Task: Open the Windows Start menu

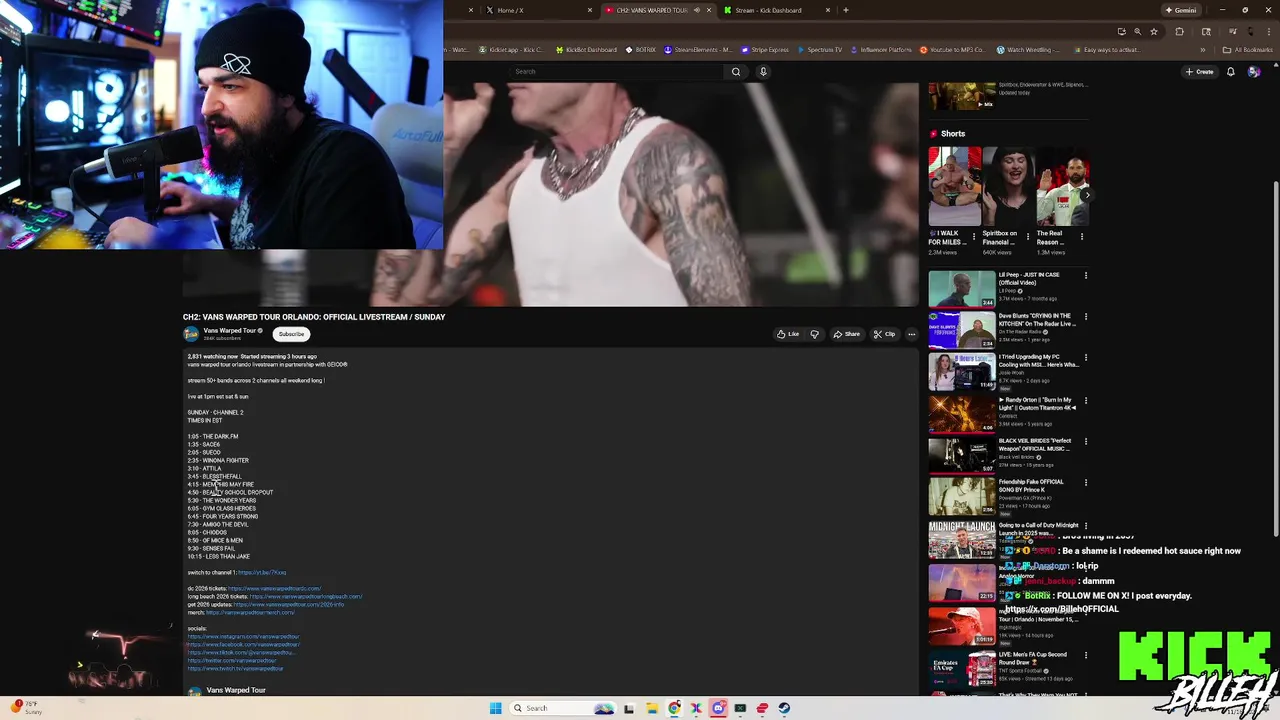Action: coord(495,708)
